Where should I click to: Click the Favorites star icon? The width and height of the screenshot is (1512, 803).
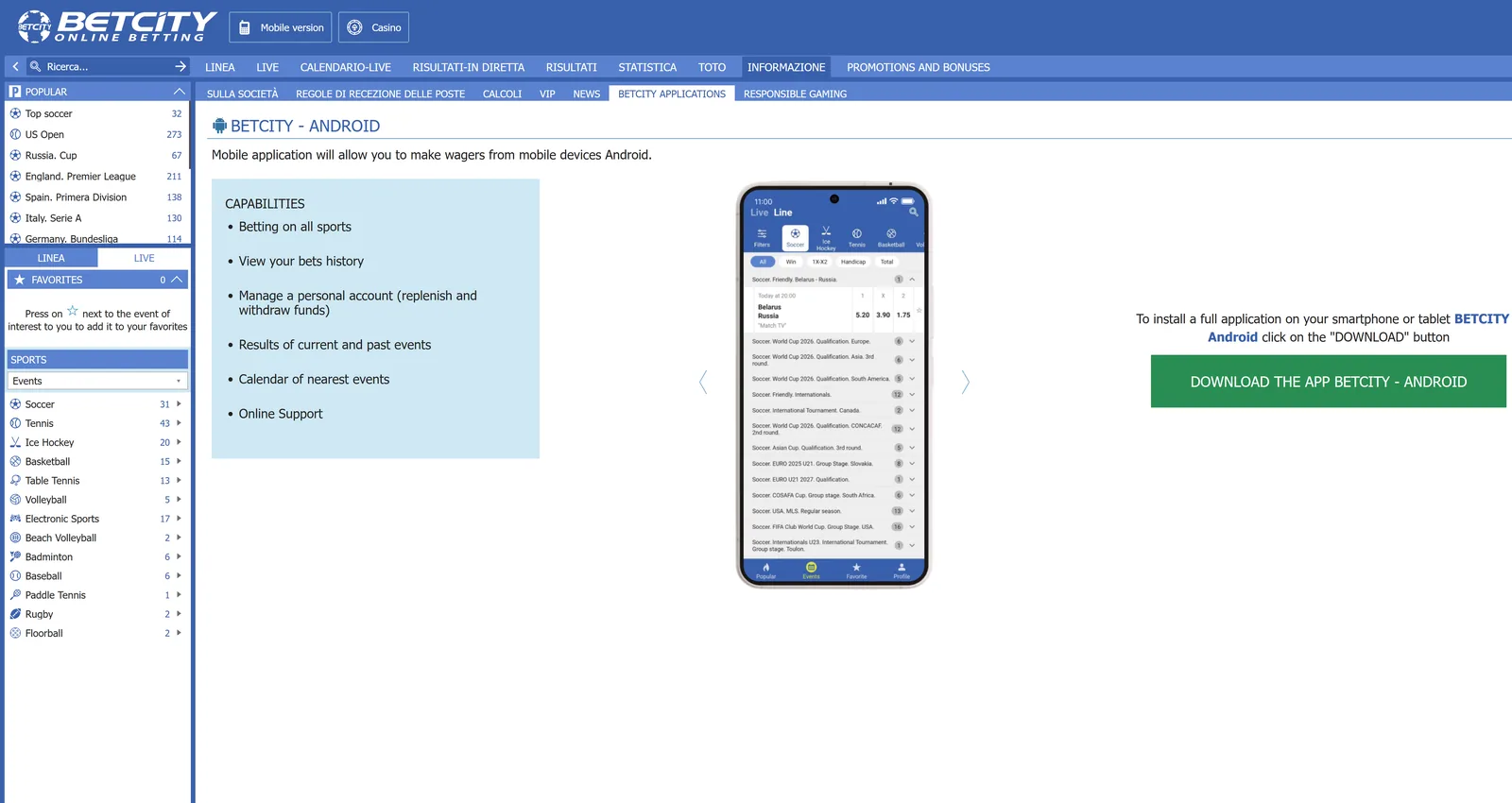[x=19, y=280]
